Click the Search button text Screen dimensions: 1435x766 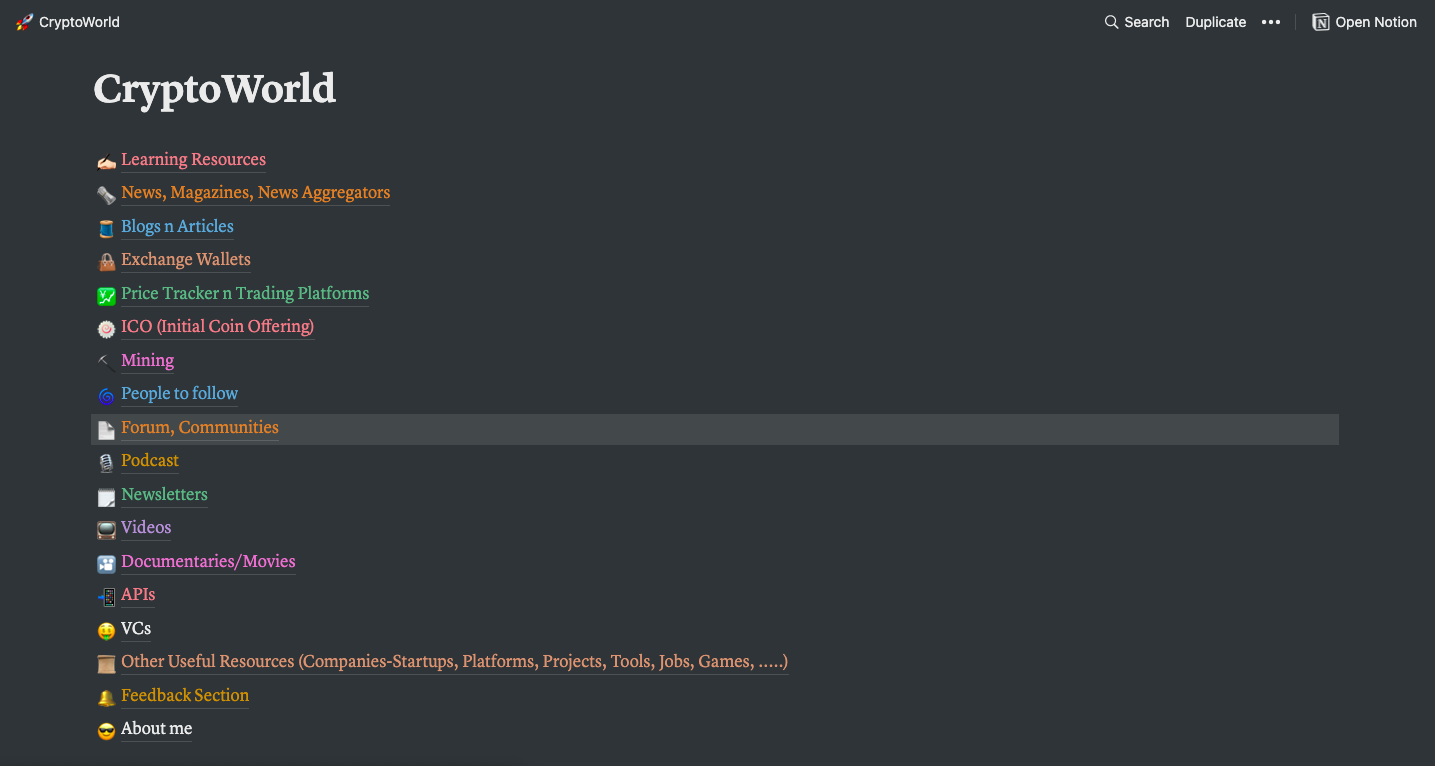coord(1146,22)
